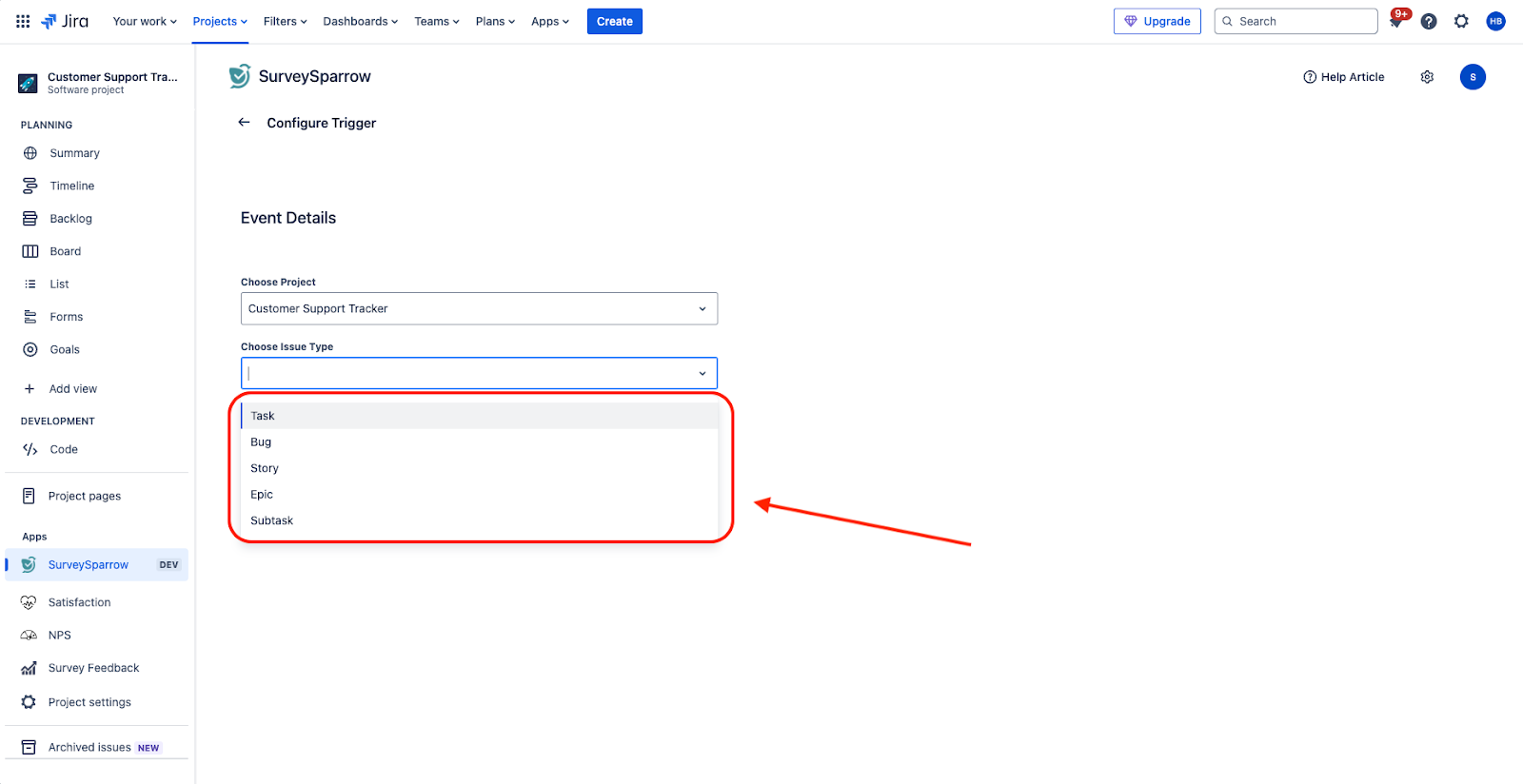Click the Upgrade button
The width and height of the screenshot is (1523, 784).
pos(1157,21)
